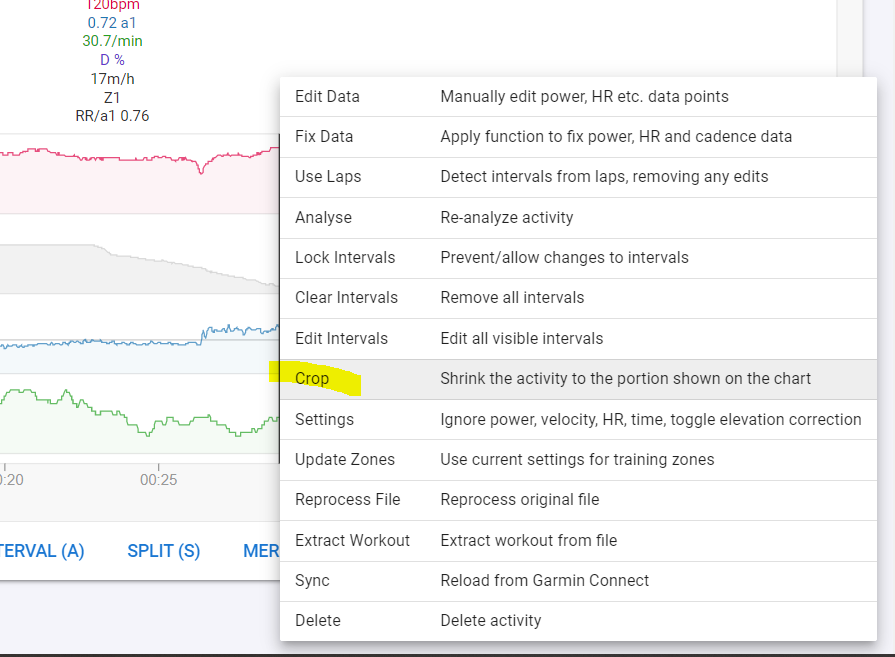Viewport: 895px width, 657px height.
Task: Click the SPLIT (S) button
Action: pyautogui.click(x=164, y=551)
